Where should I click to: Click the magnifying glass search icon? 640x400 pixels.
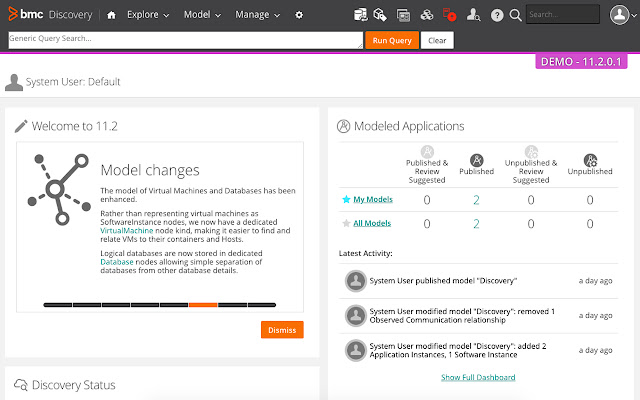coord(515,15)
